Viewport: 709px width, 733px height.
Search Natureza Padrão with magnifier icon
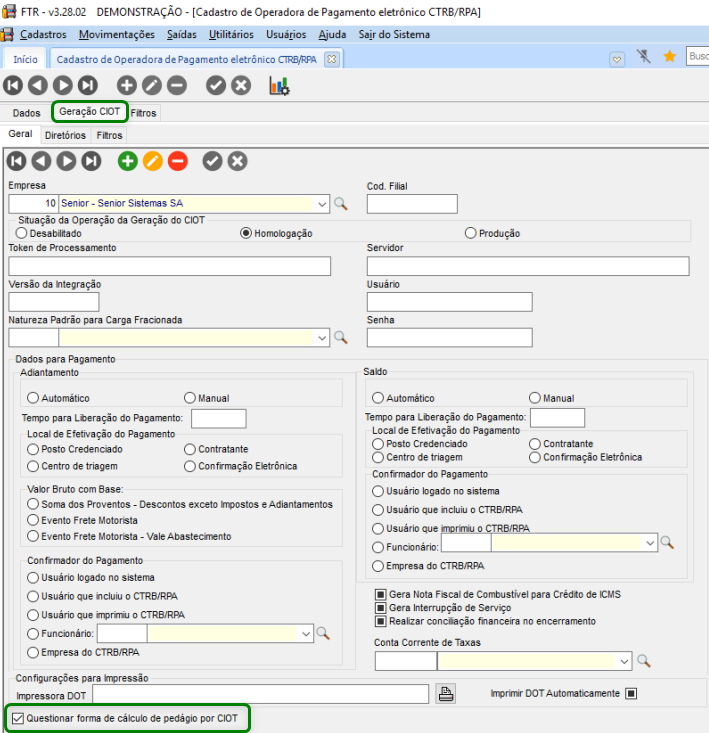[341, 338]
